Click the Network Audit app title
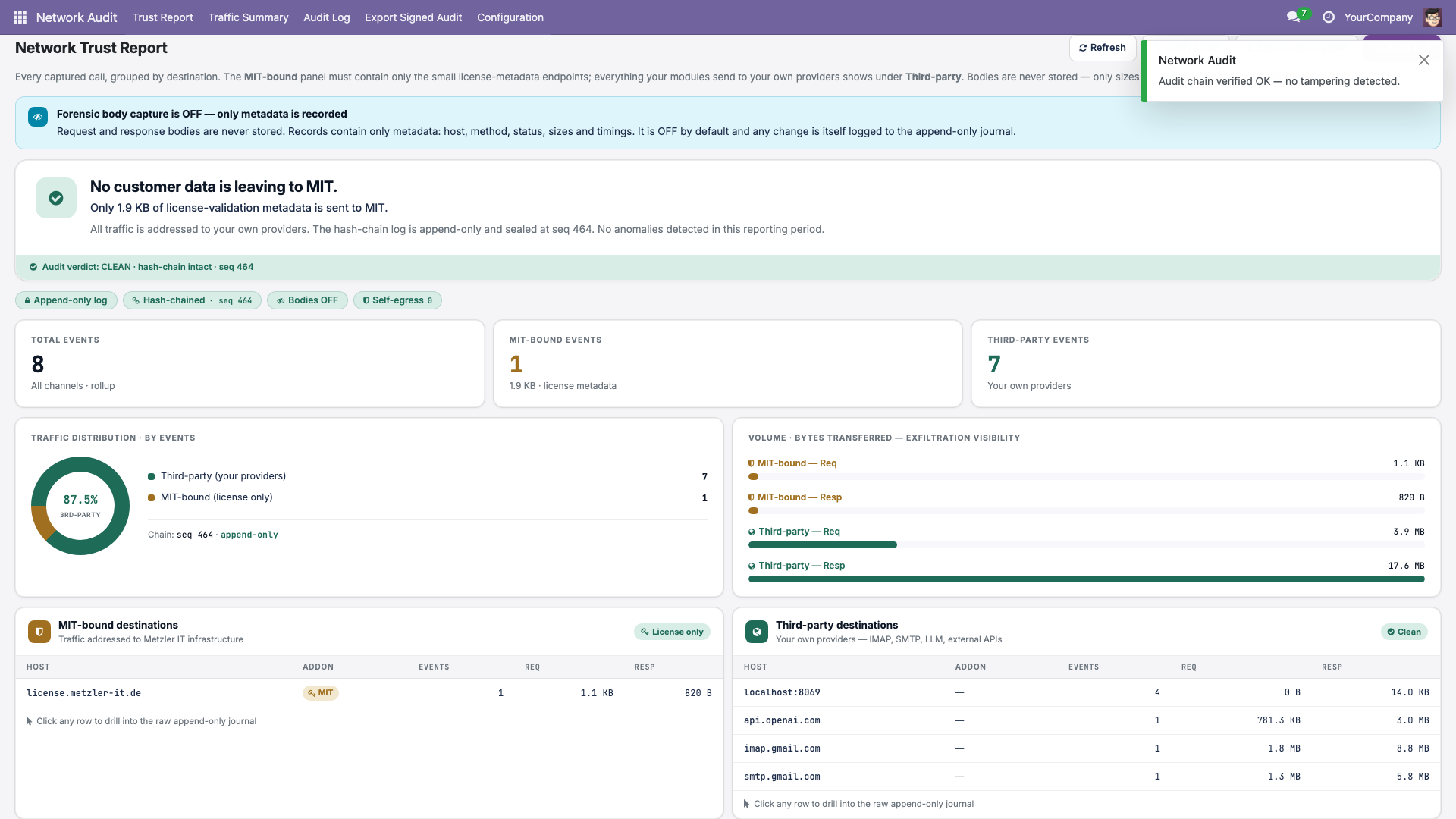Screen dimensions: 1456x819 77,17
